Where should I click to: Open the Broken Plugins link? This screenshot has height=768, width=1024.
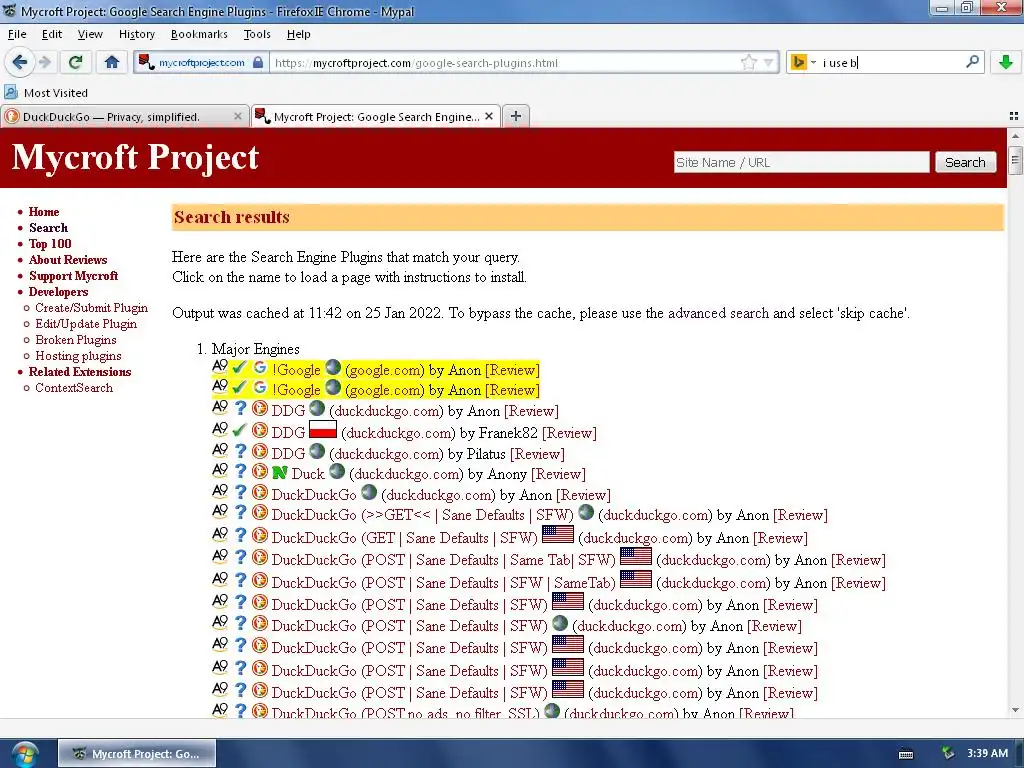[x=76, y=340]
